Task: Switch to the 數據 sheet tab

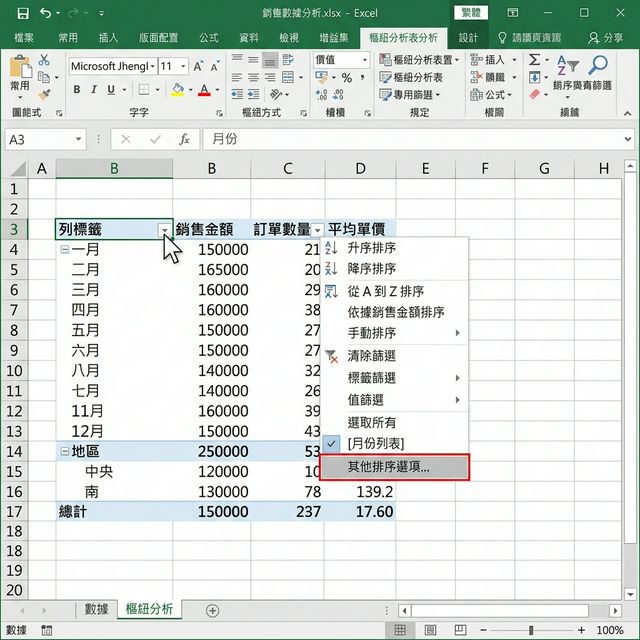Action: tap(96, 609)
